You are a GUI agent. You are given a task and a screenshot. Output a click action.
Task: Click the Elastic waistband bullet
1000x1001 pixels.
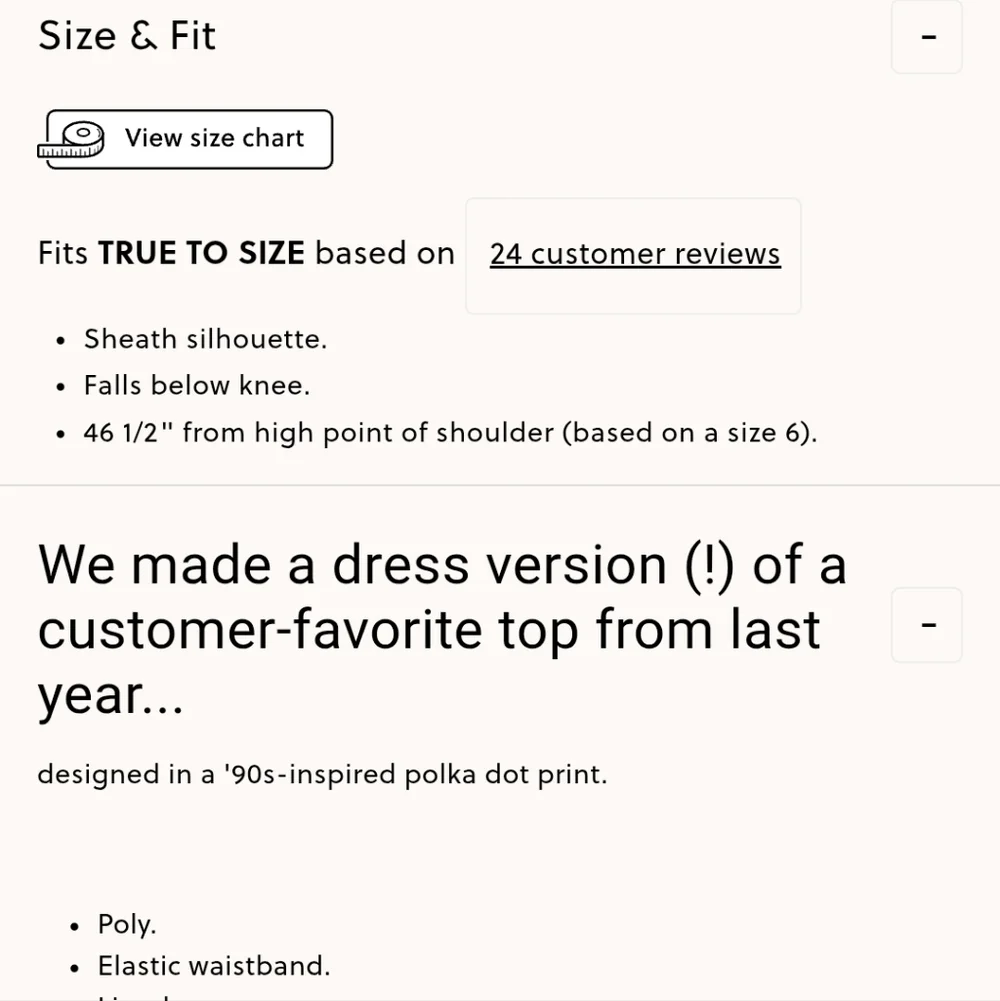click(x=214, y=965)
